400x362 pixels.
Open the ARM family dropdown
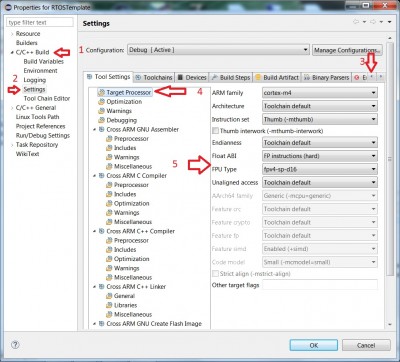tap(320, 93)
